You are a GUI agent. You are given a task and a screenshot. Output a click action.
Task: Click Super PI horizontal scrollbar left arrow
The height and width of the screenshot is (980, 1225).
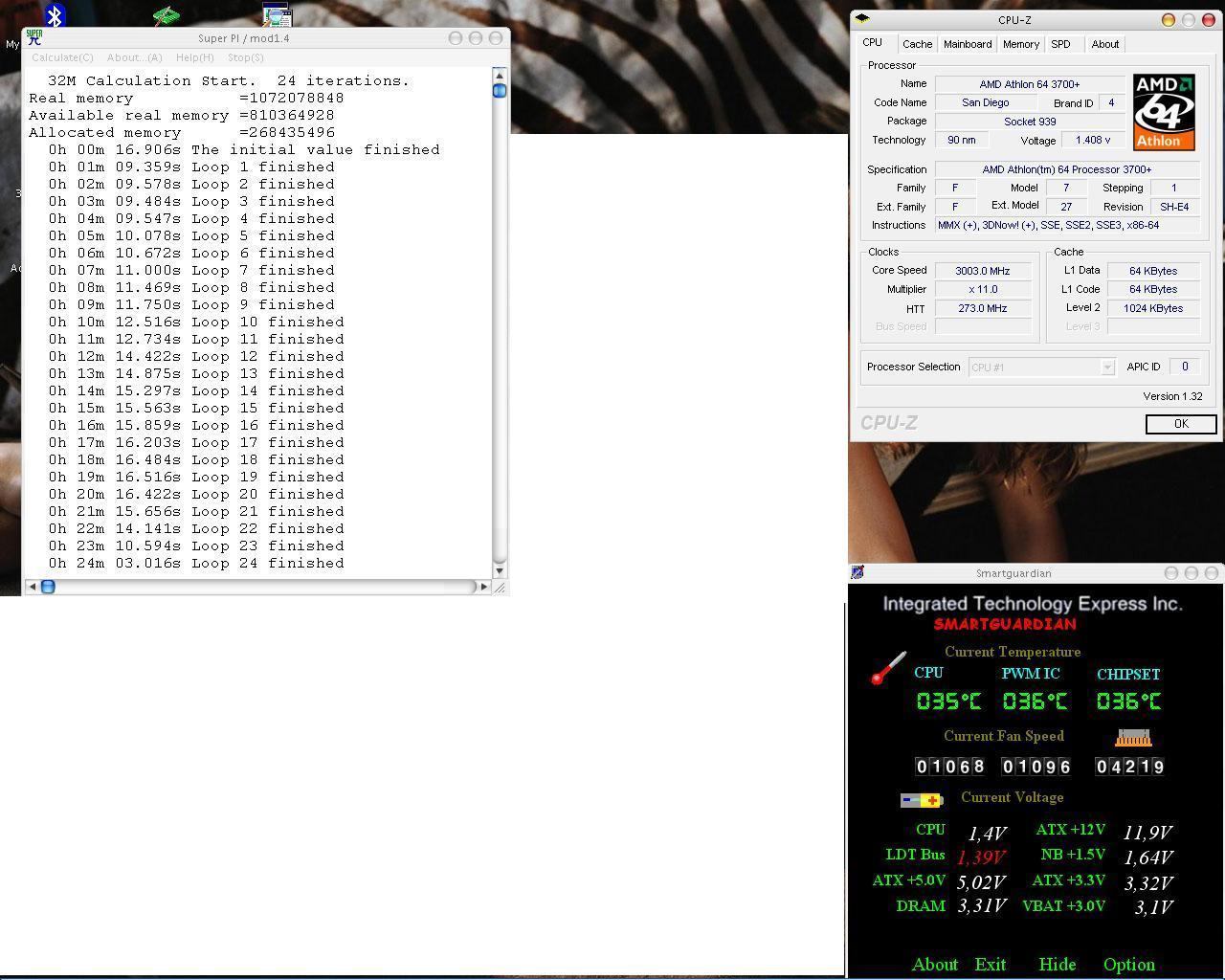33,587
